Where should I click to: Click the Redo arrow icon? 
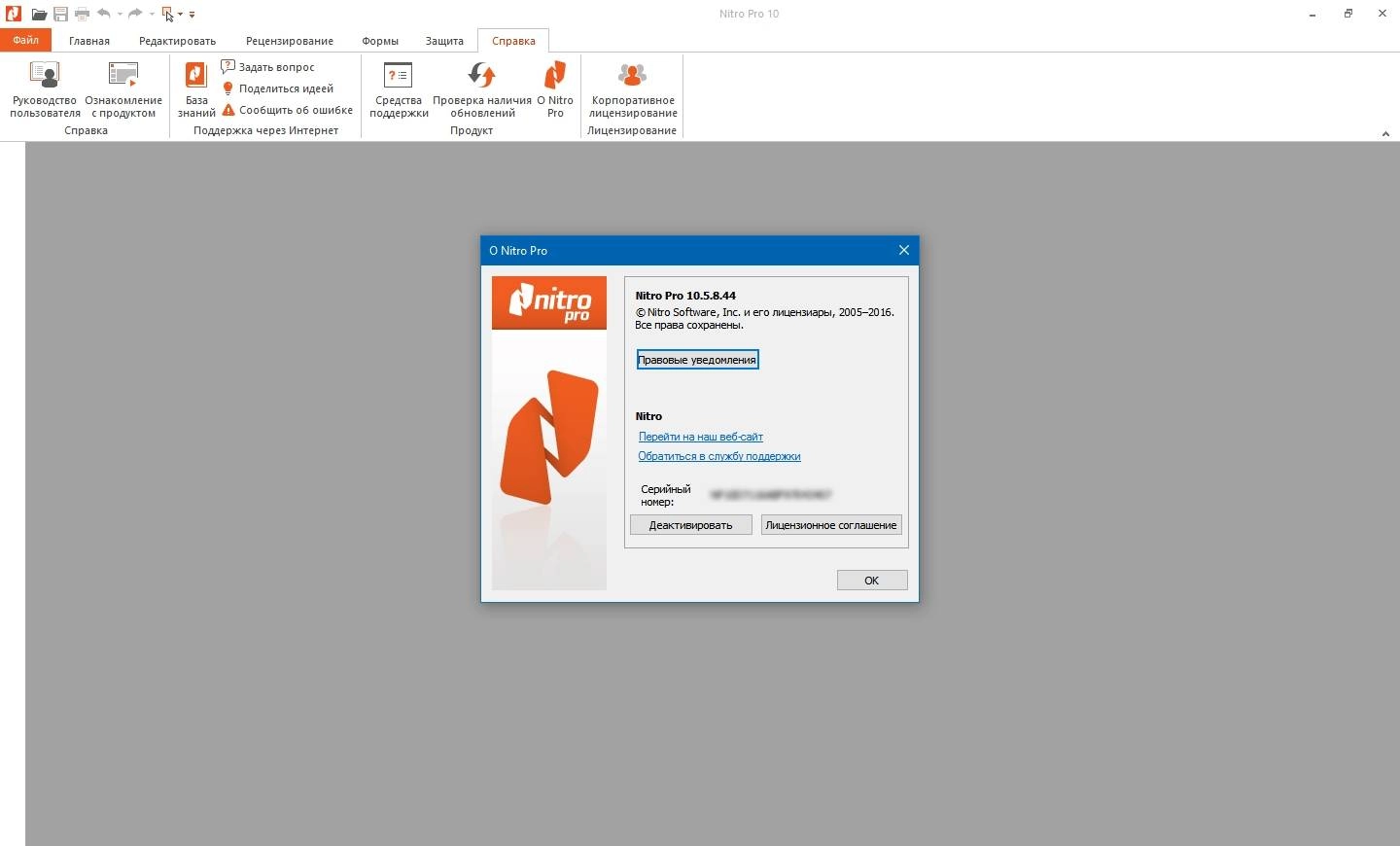pyautogui.click(x=135, y=14)
